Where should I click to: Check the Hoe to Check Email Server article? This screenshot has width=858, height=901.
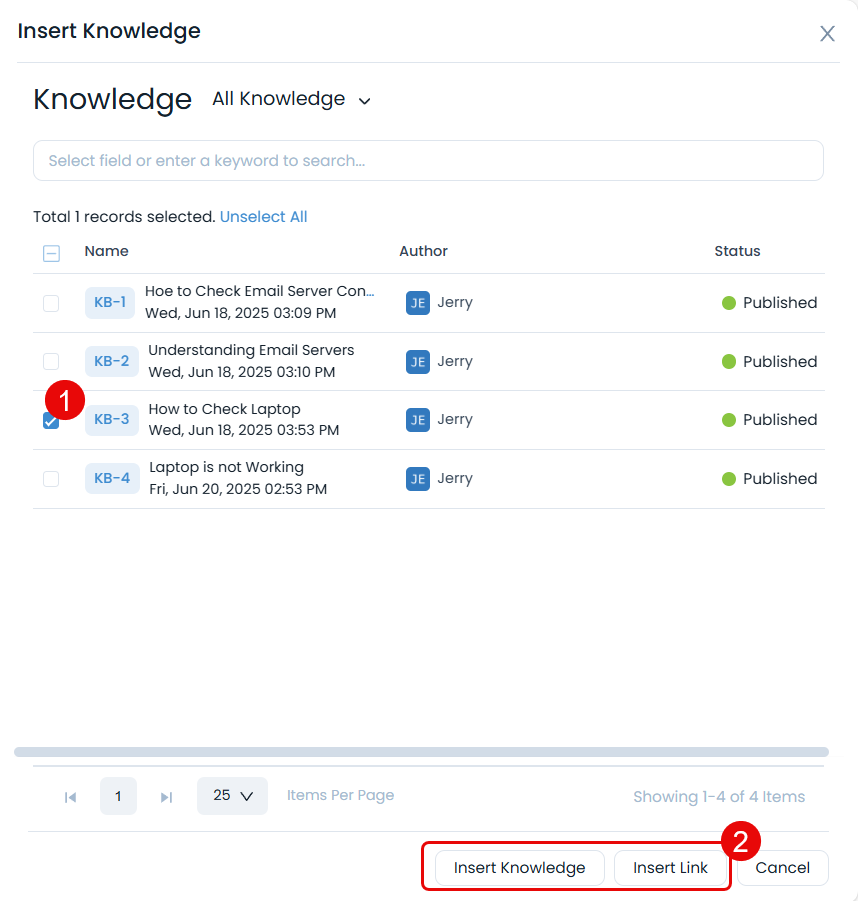[51, 303]
